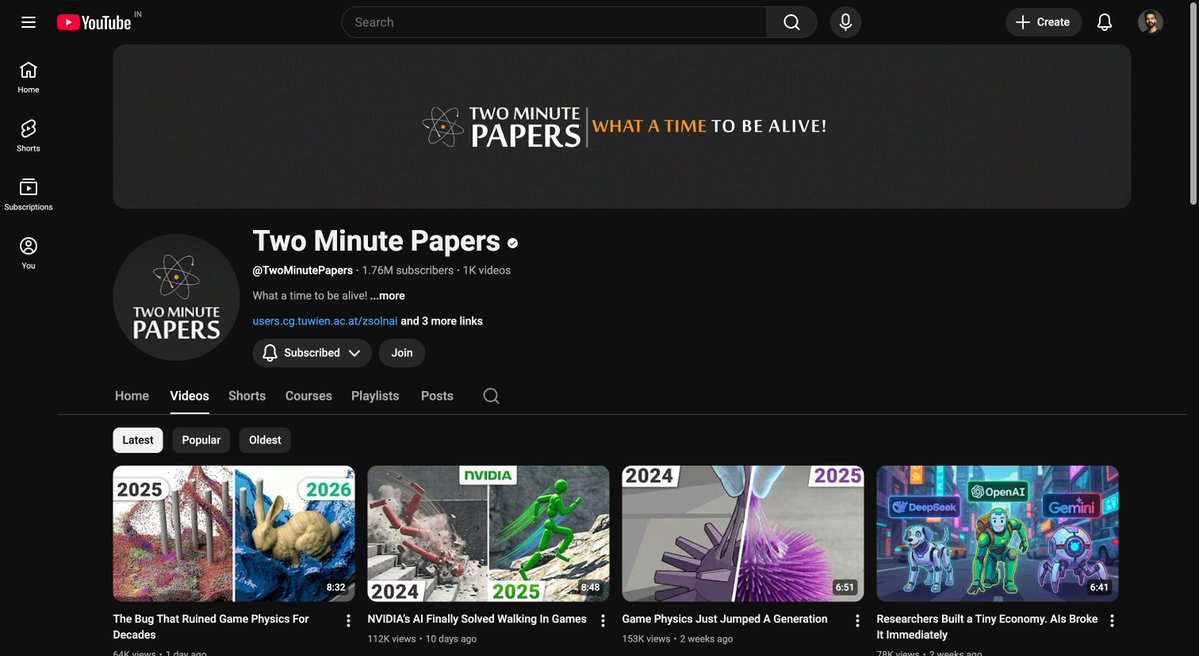Open title 'NVIDIA's AI Finally Solved Walking In Games'
1199x656 pixels.
click(477, 619)
